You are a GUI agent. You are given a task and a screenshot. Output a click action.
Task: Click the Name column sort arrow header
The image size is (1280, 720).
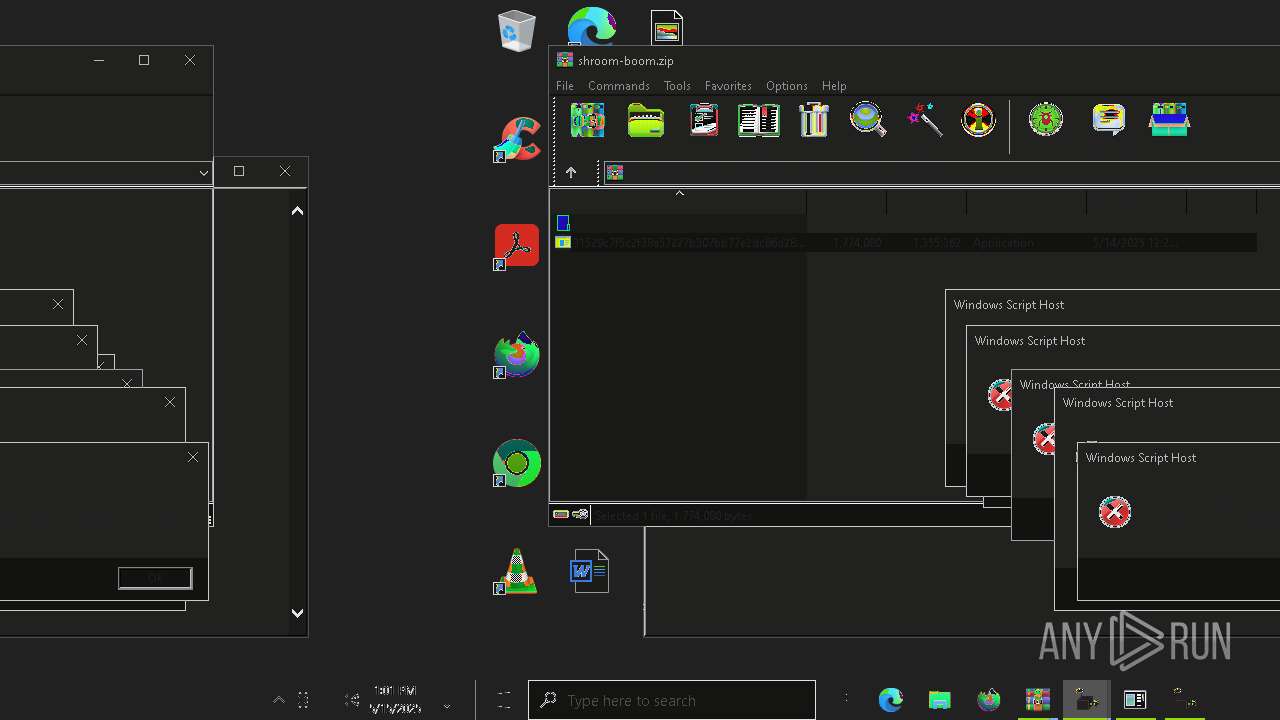coord(679,193)
